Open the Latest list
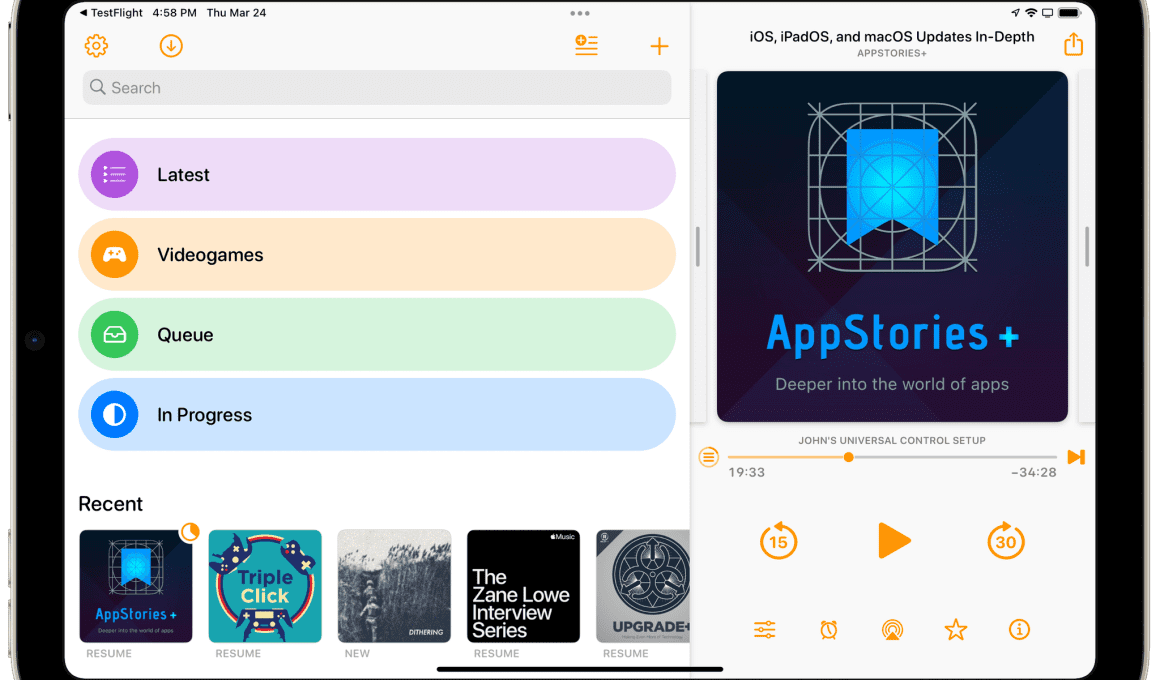The image size is (1160, 680). tap(377, 175)
